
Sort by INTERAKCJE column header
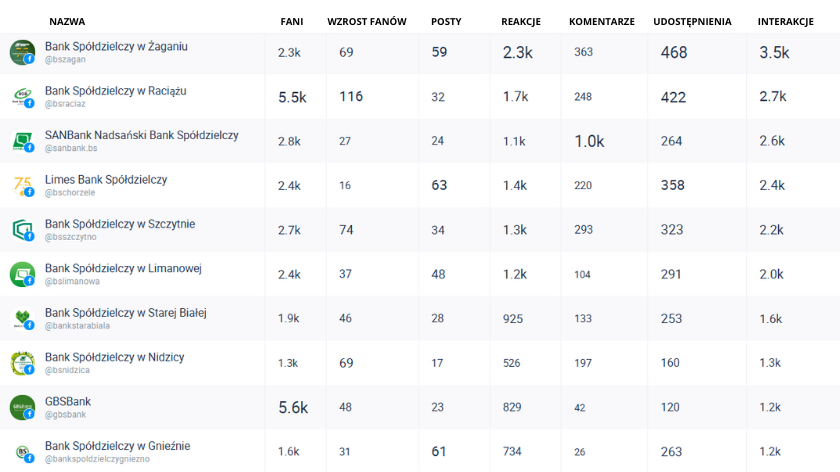pyautogui.click(x=785, y=21)
